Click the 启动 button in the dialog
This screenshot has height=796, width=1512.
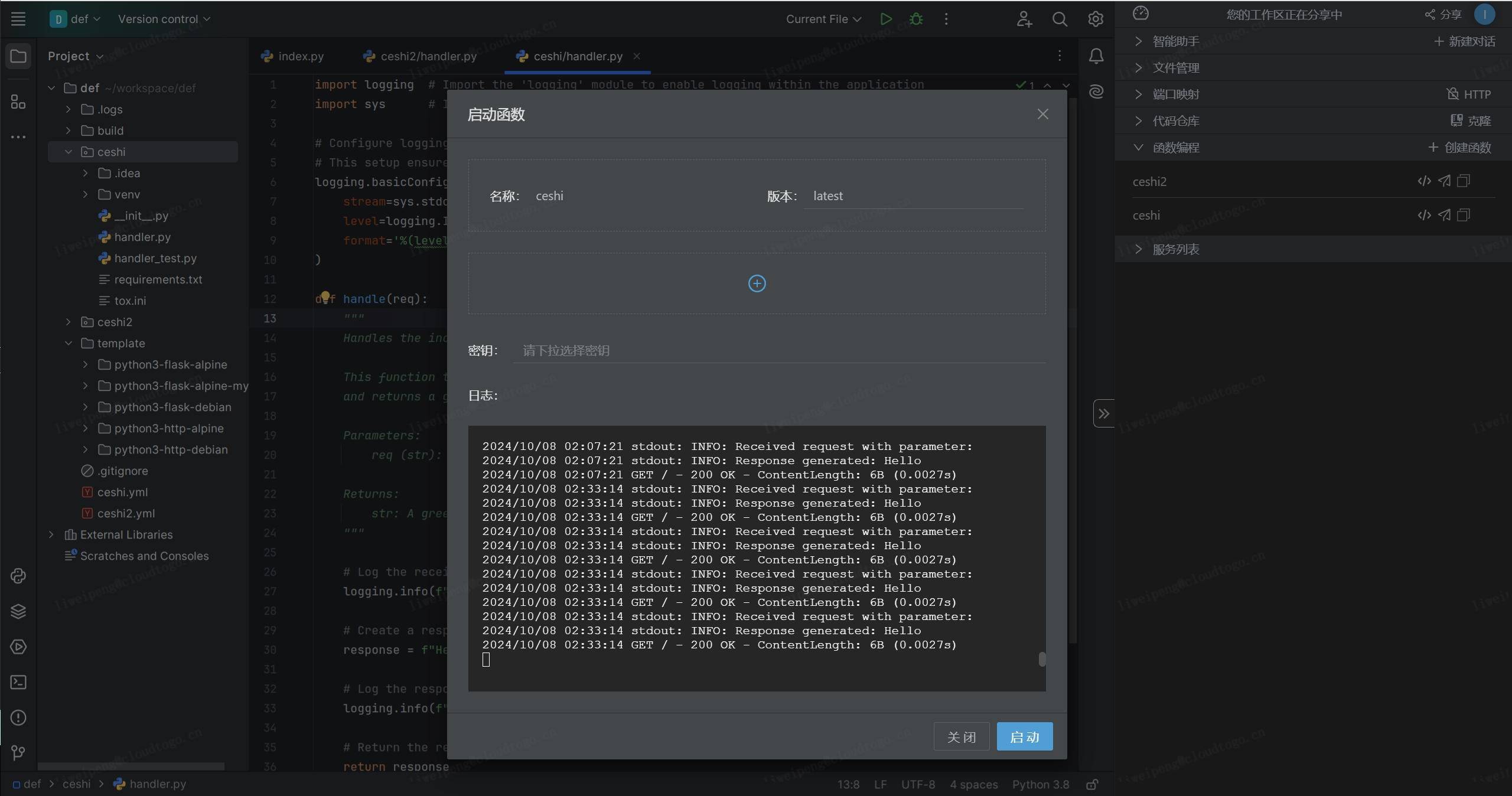[1024, 736]
